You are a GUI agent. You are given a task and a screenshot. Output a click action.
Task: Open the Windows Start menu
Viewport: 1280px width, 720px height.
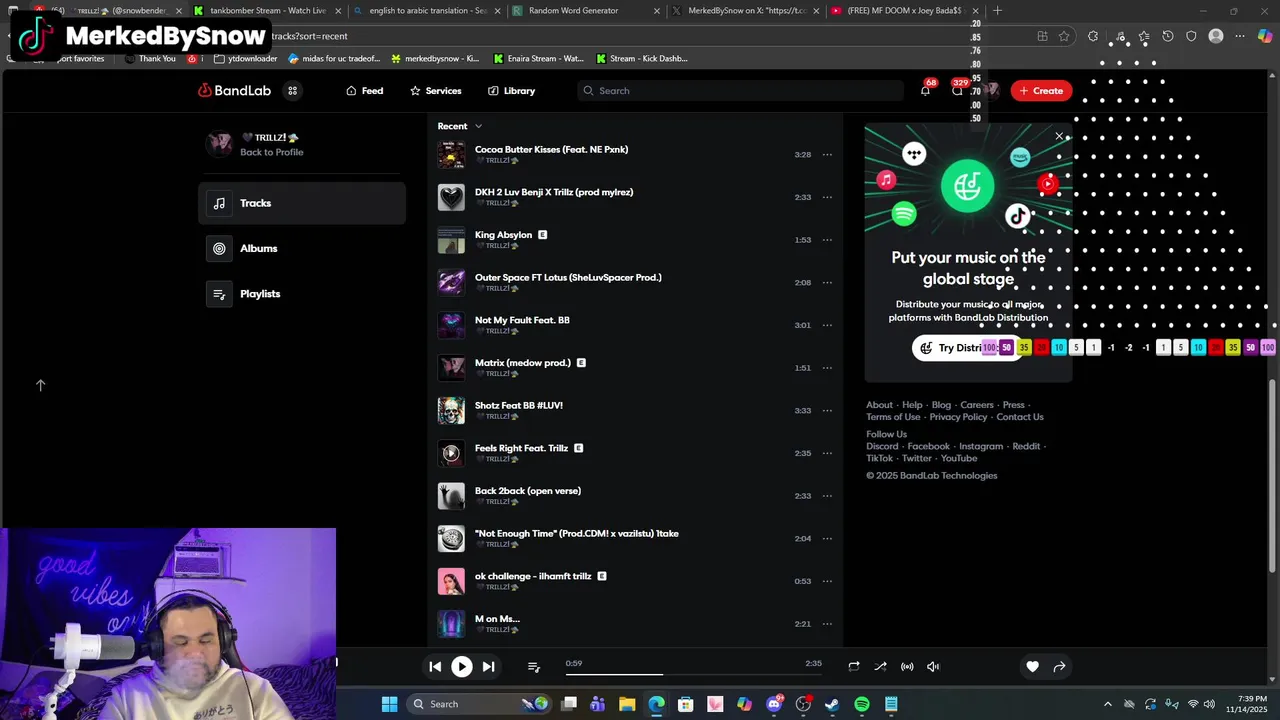tap(389, 704)
